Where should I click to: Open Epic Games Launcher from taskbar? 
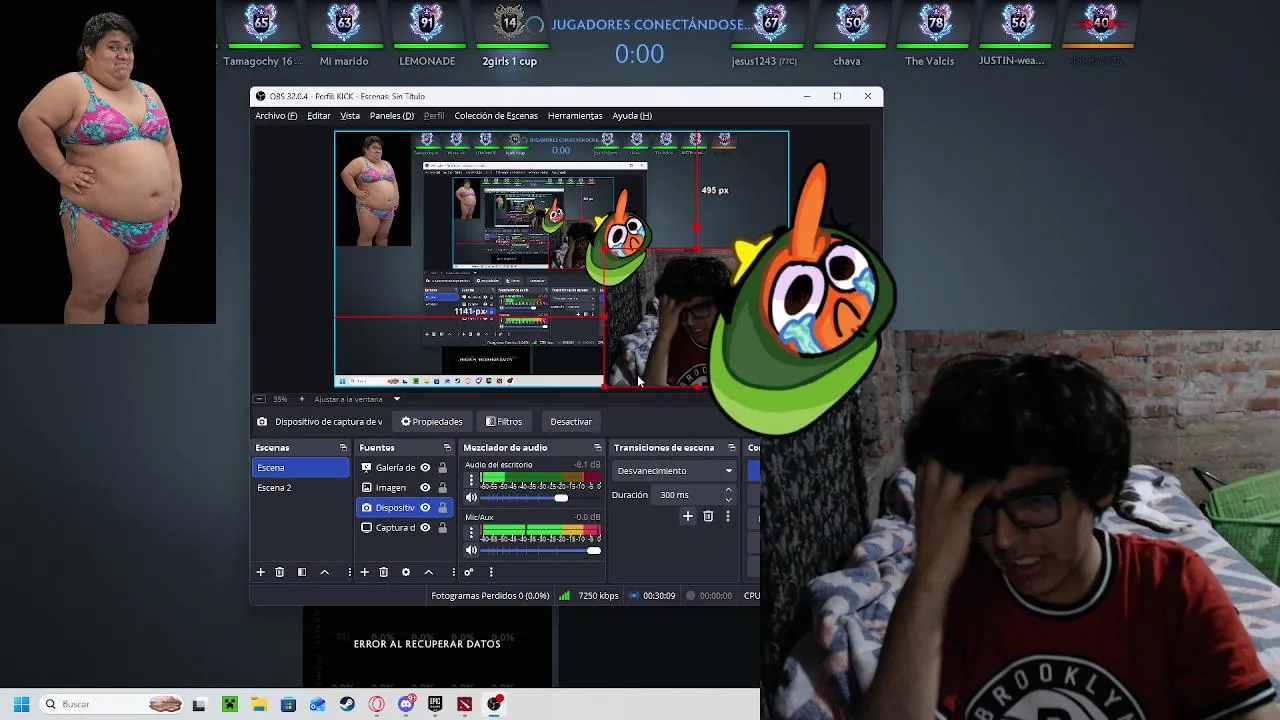(x=435, y=704)
